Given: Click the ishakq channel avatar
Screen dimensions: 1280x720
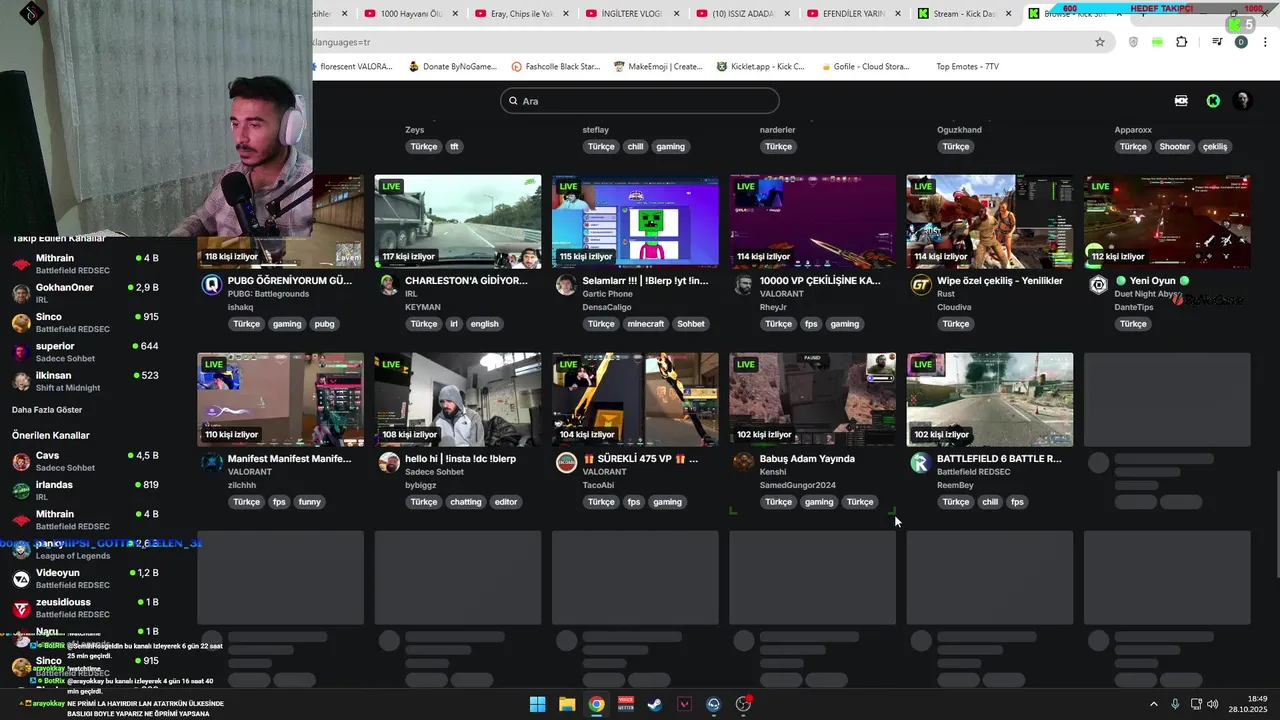Looking at the screenshot, I should click(x=211, y=285).
